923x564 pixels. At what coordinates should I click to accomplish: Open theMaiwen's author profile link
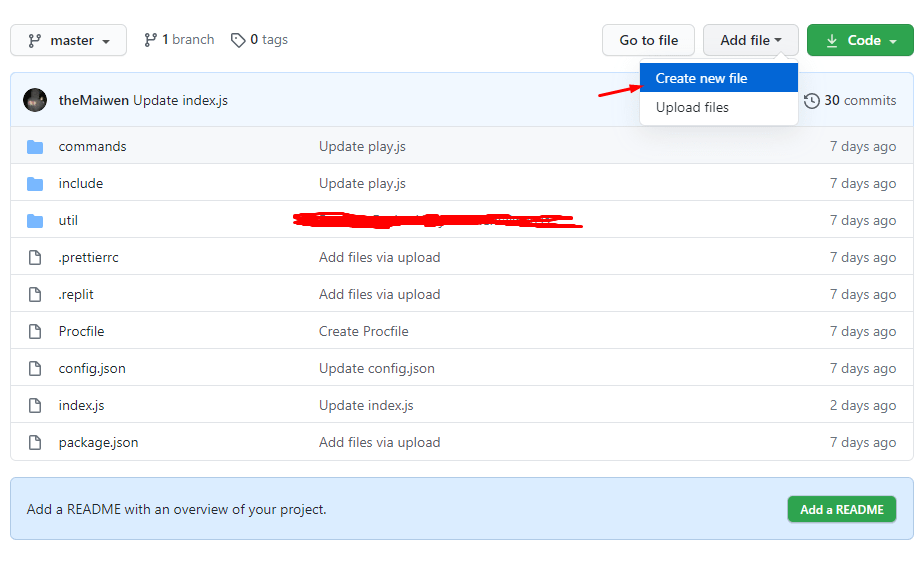94,100
